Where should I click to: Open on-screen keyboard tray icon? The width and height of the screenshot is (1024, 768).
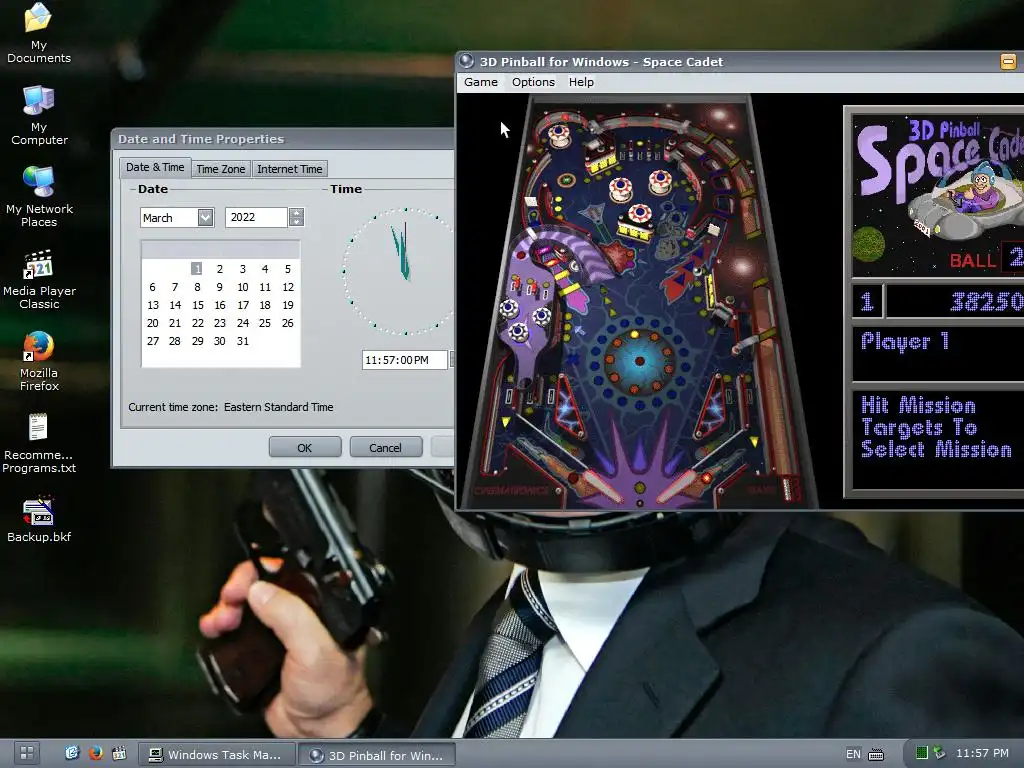point(876,754)
